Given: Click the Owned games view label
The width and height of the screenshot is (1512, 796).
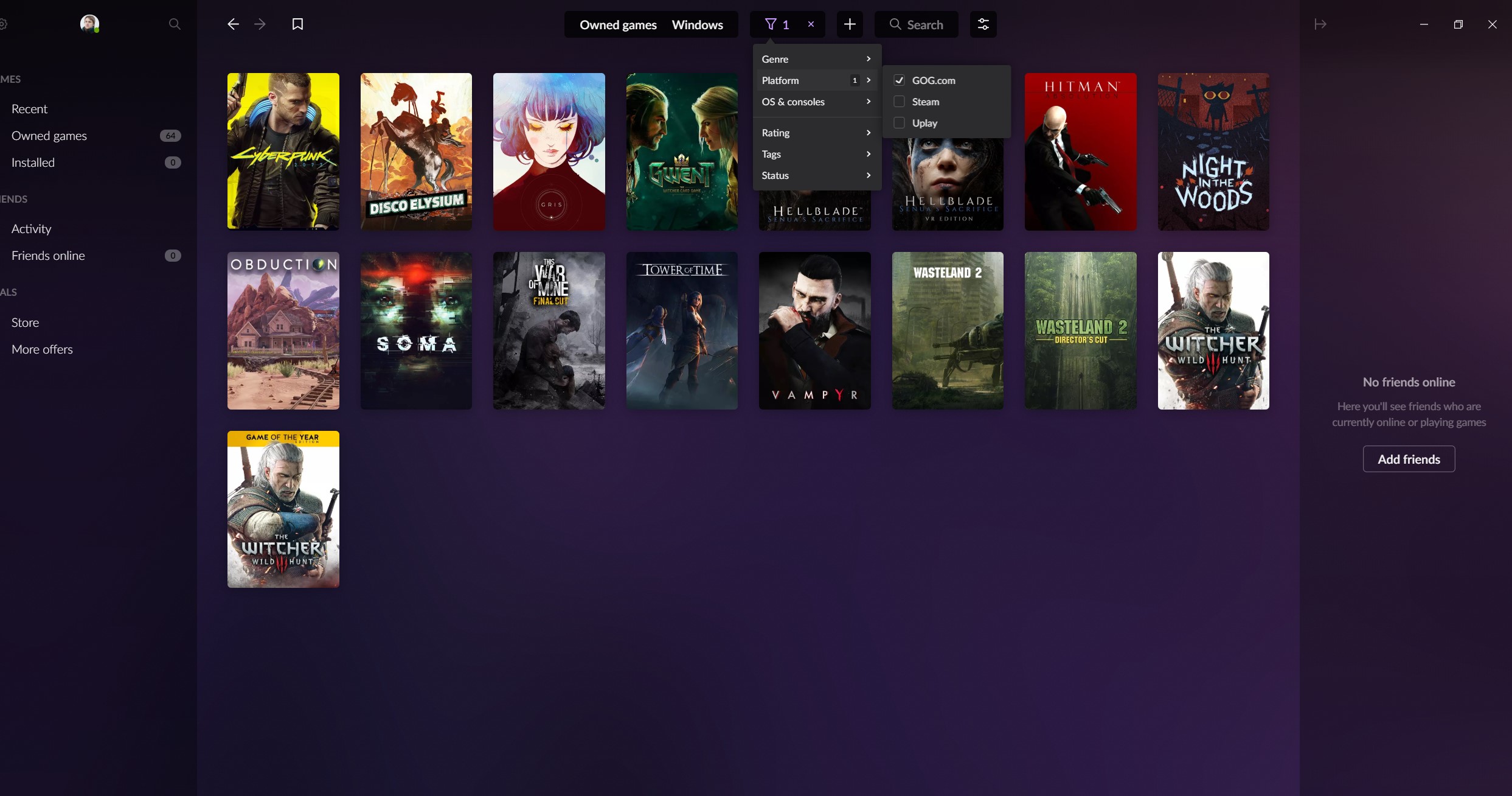Looking at the screenshot, I should tap(618, 25).
